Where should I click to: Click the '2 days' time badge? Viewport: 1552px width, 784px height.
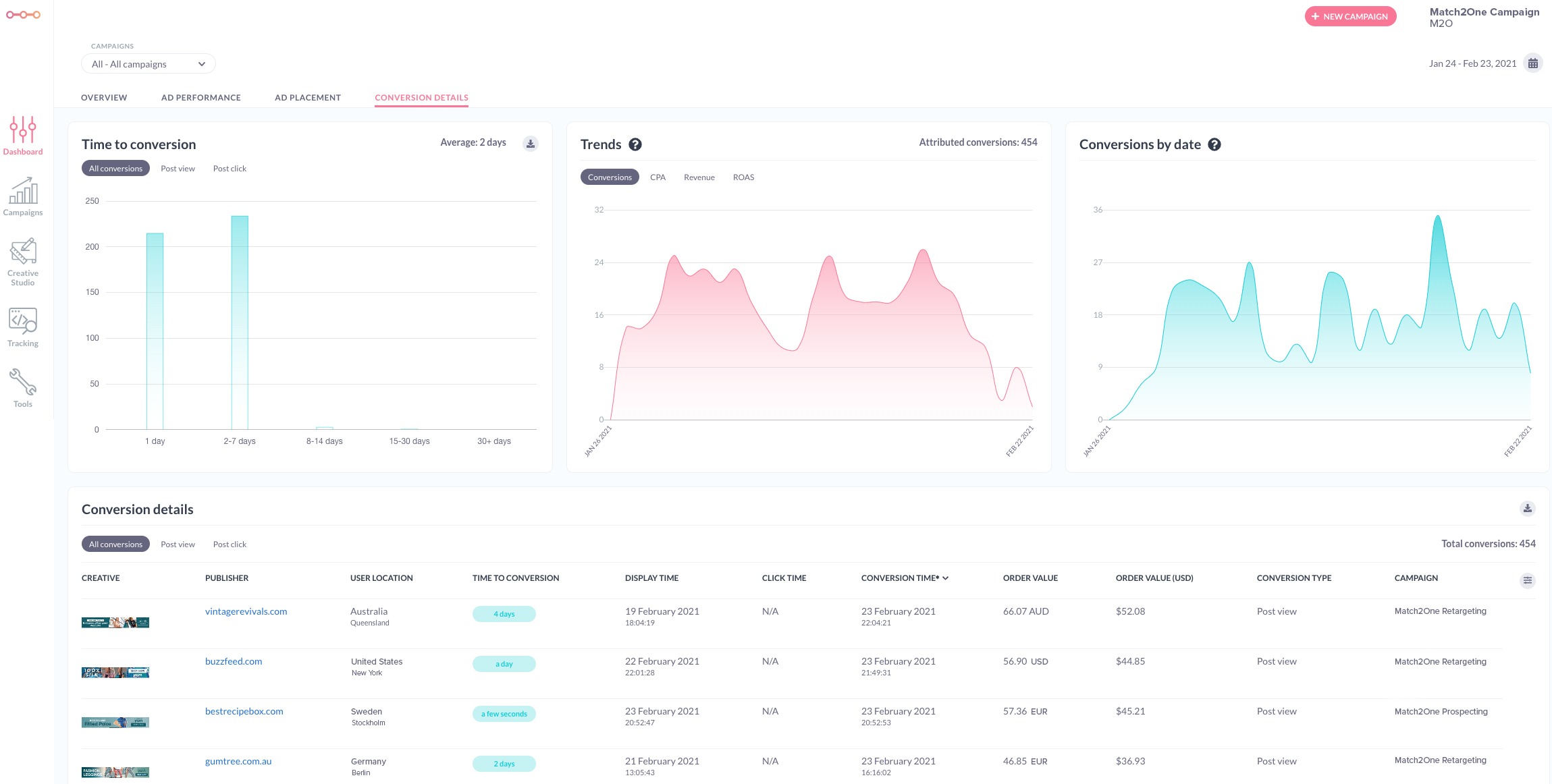(504, 764)
